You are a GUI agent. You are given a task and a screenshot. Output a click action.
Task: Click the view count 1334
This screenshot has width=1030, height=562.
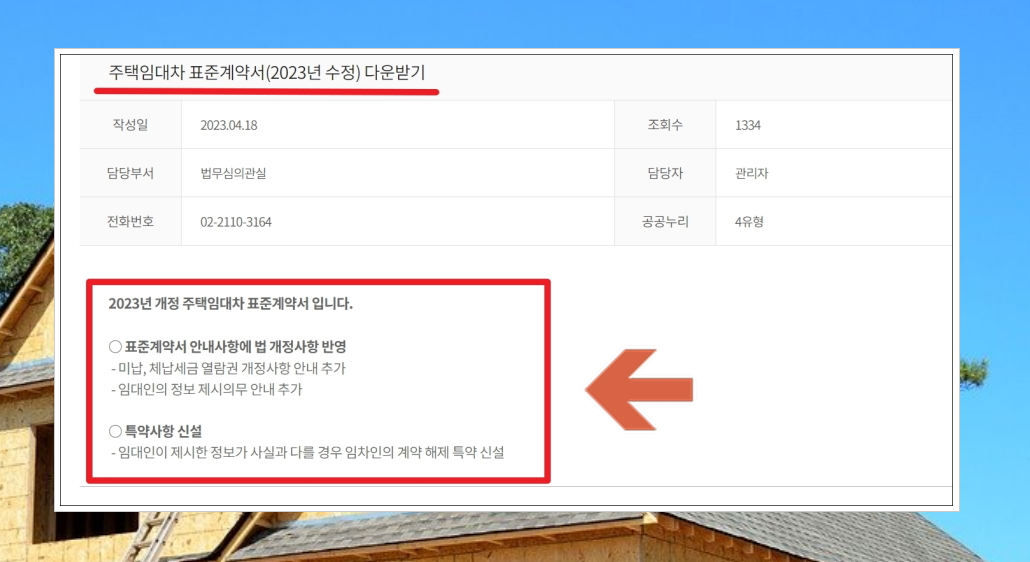click(x=748, y=125)
